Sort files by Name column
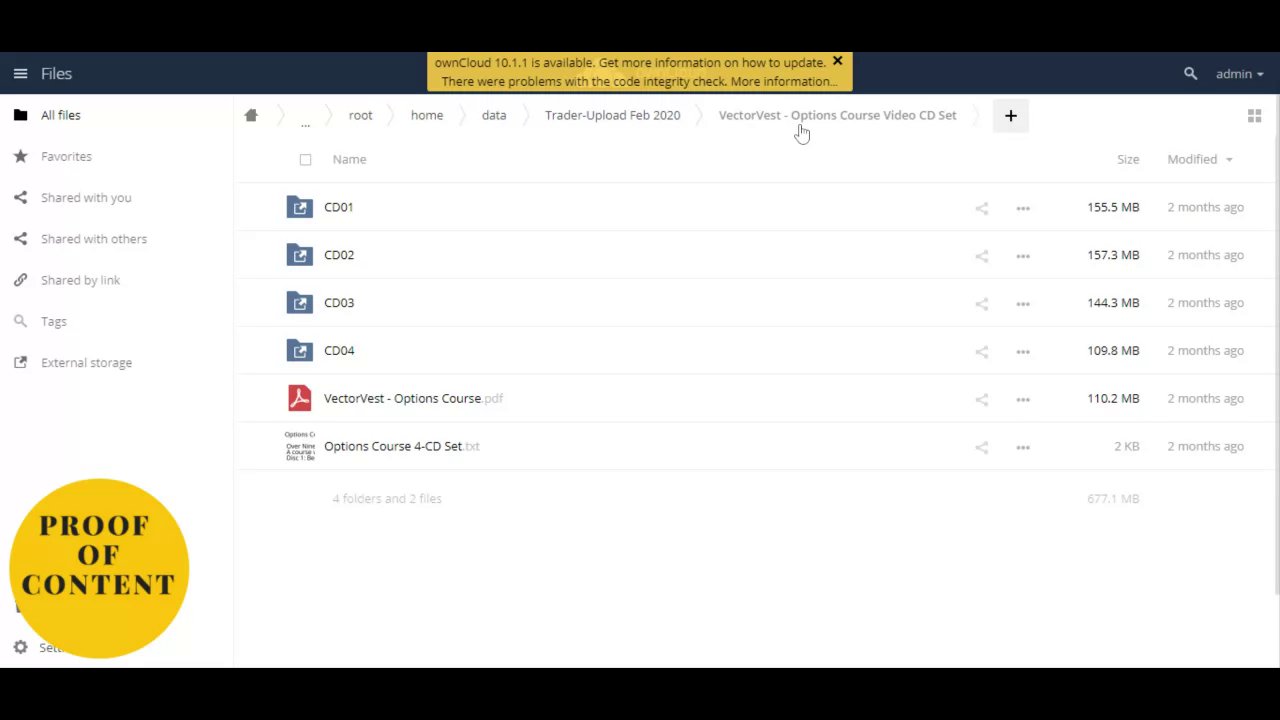 349,159
